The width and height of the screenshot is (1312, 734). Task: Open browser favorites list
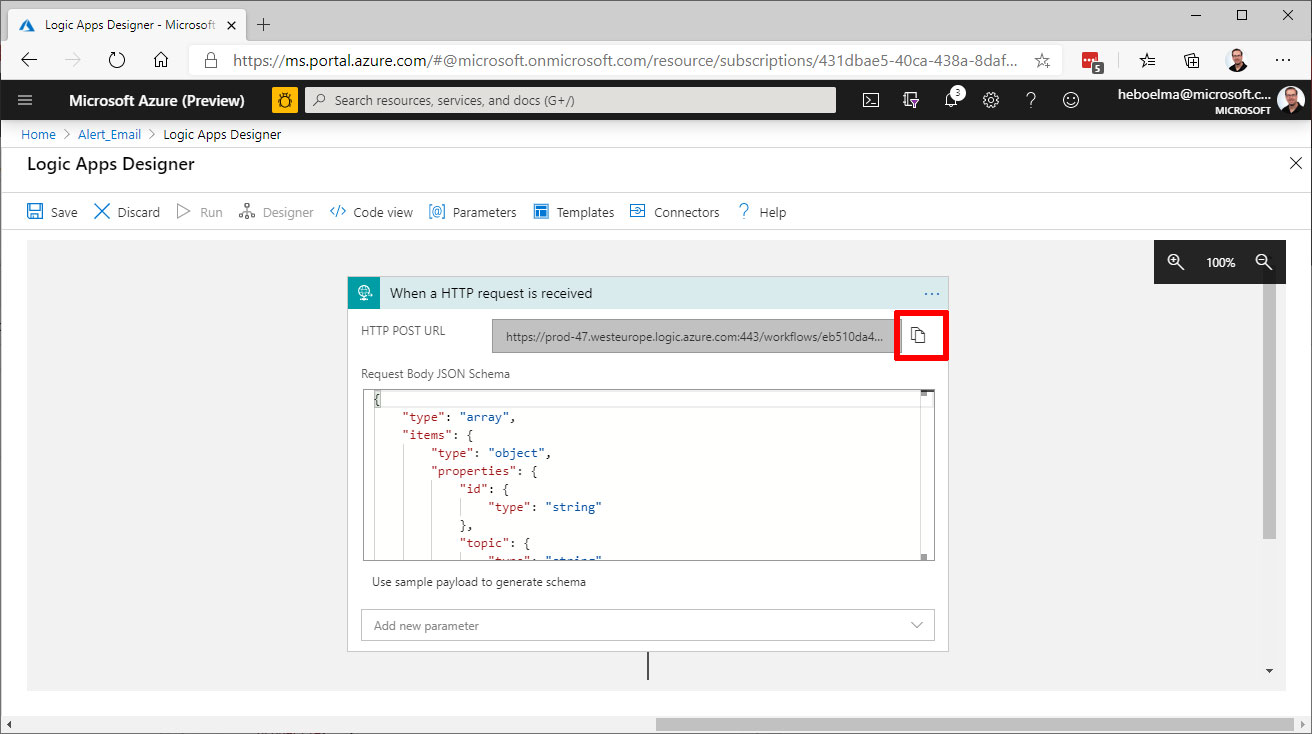point(1147,60)
